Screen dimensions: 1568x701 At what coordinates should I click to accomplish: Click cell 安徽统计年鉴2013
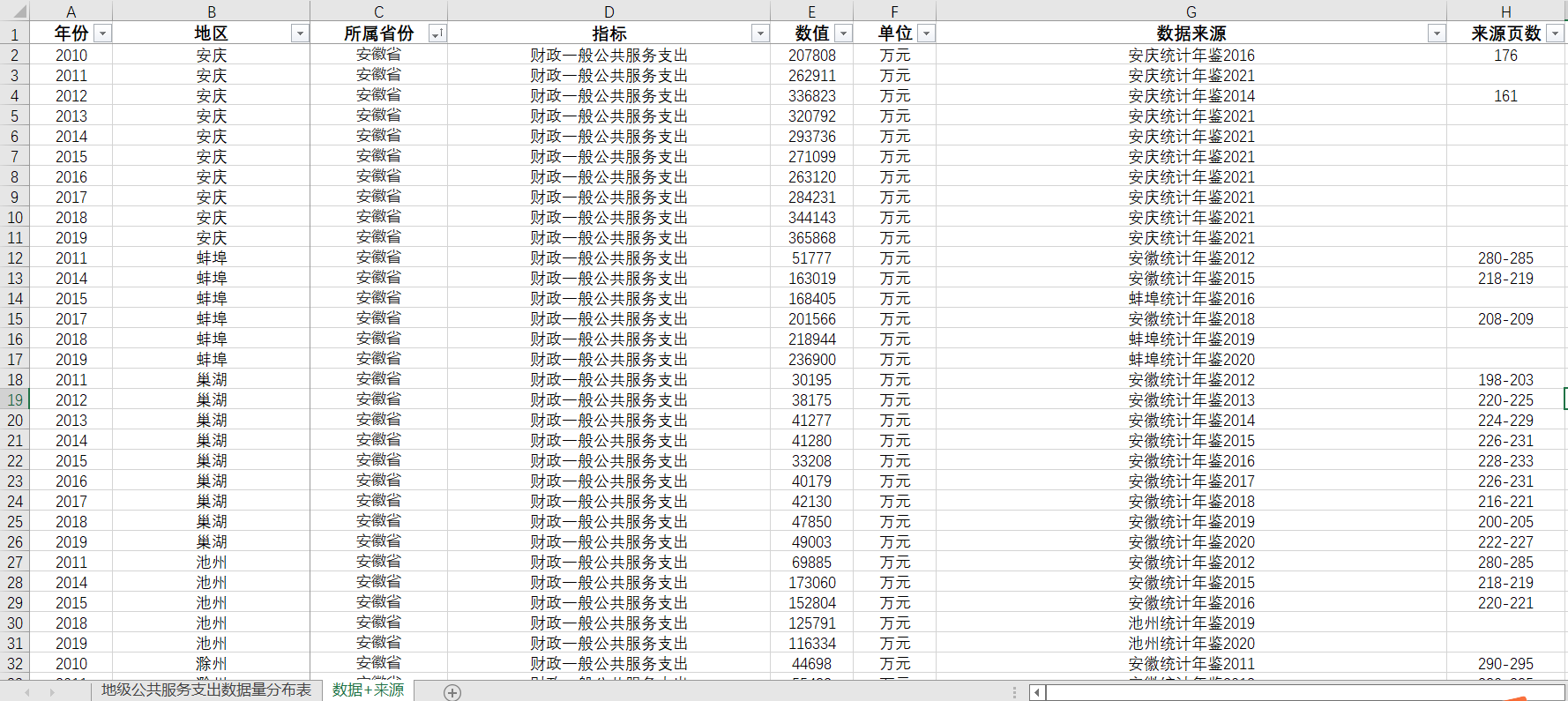tap(1191, 400)
